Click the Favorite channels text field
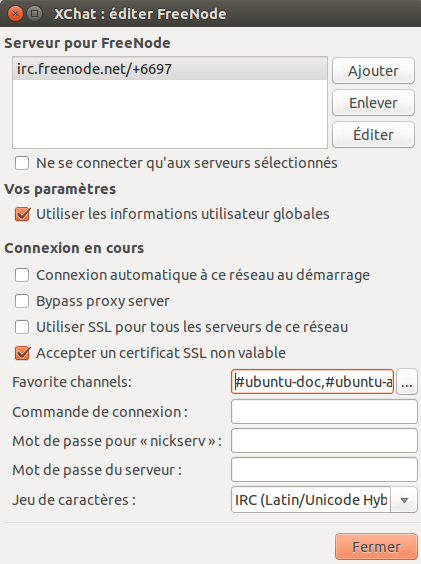Image resolution: width=421 pixels, height=564 pixels. [312, 382]
